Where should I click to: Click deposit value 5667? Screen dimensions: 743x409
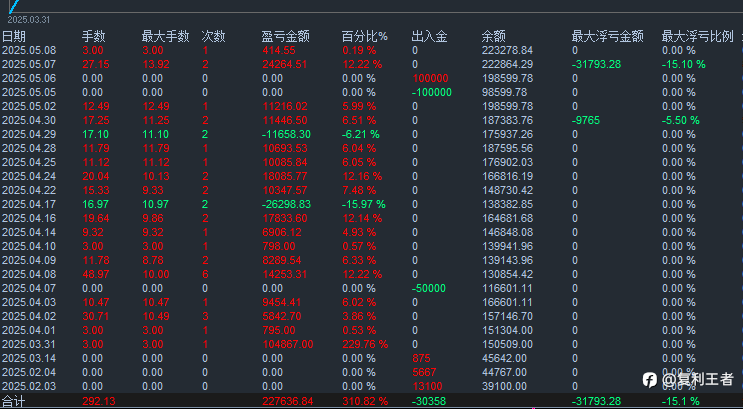pyautogui.click(x=424, y=372)
